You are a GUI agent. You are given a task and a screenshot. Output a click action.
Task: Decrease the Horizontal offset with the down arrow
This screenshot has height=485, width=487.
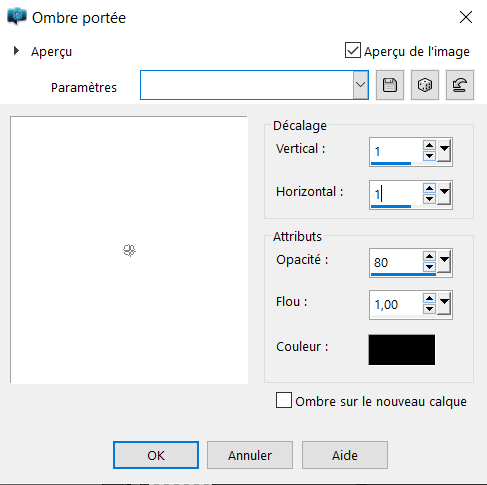coord(429,199)
